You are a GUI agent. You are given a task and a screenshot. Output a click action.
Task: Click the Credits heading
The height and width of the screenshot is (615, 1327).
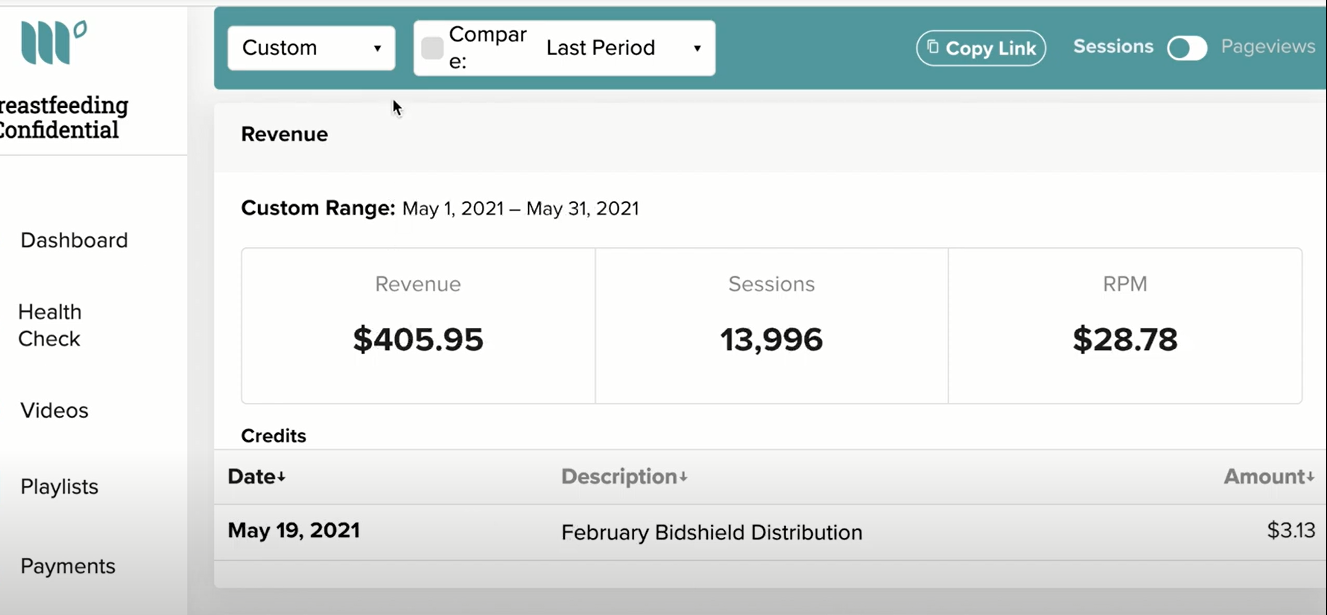pyautogui.click(x=274, y=436)
